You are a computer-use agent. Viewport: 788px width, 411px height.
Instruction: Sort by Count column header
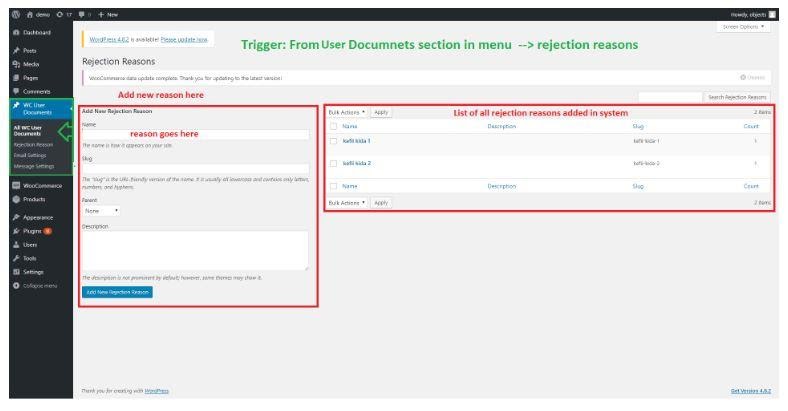pyautogui.click(x=751, y=127)
